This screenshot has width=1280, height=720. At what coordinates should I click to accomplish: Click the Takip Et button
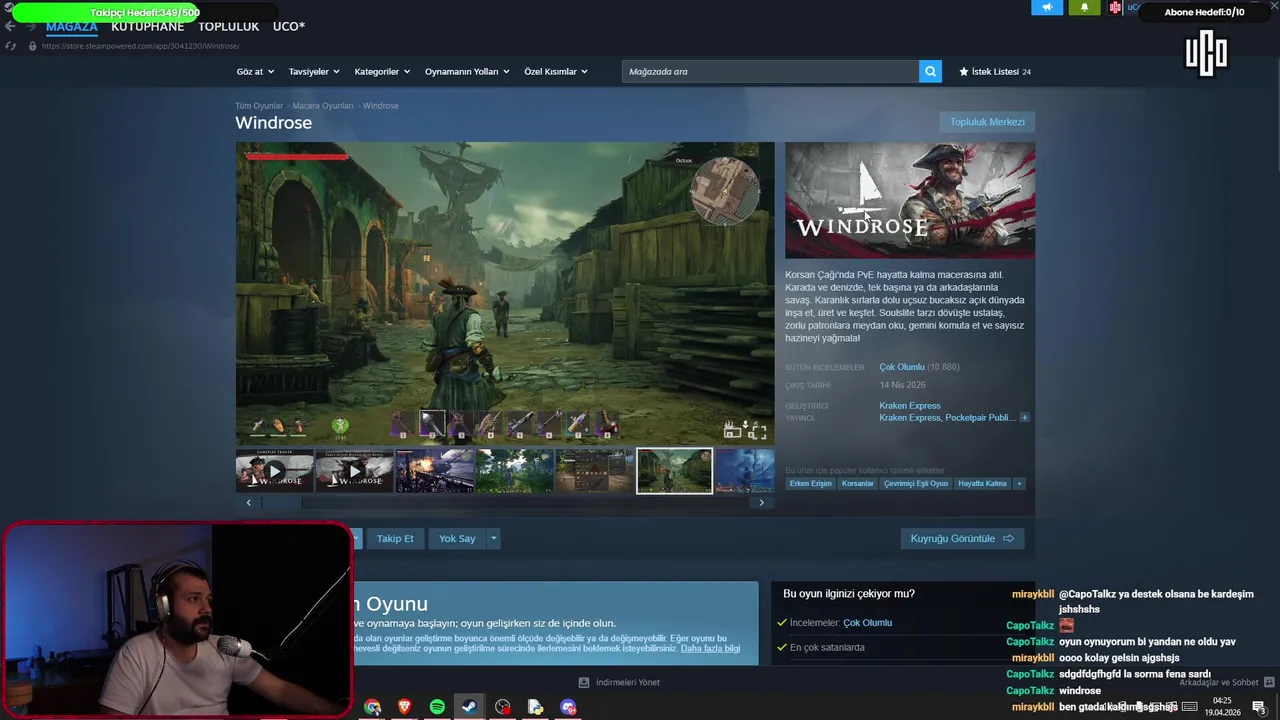395,538
